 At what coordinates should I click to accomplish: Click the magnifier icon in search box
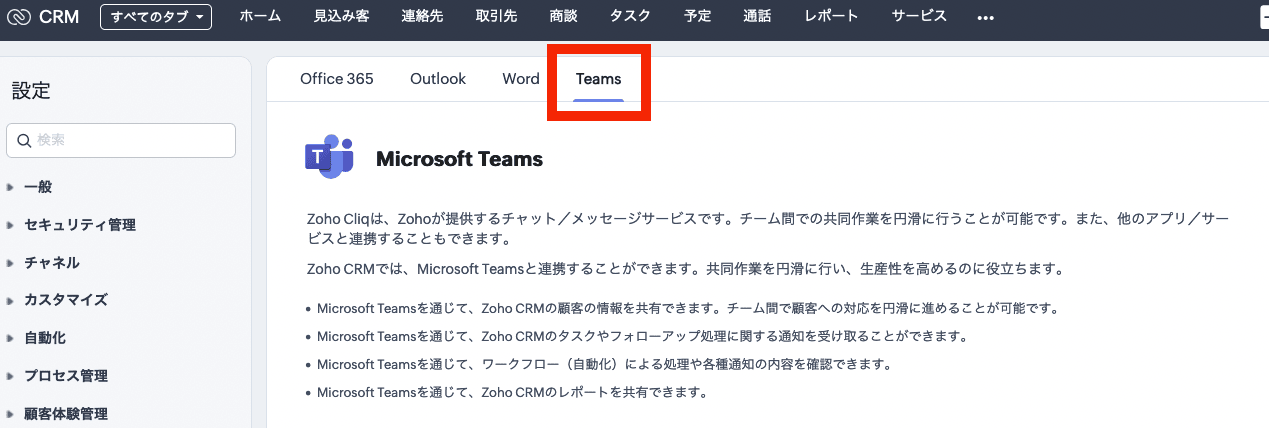[24, 141]
